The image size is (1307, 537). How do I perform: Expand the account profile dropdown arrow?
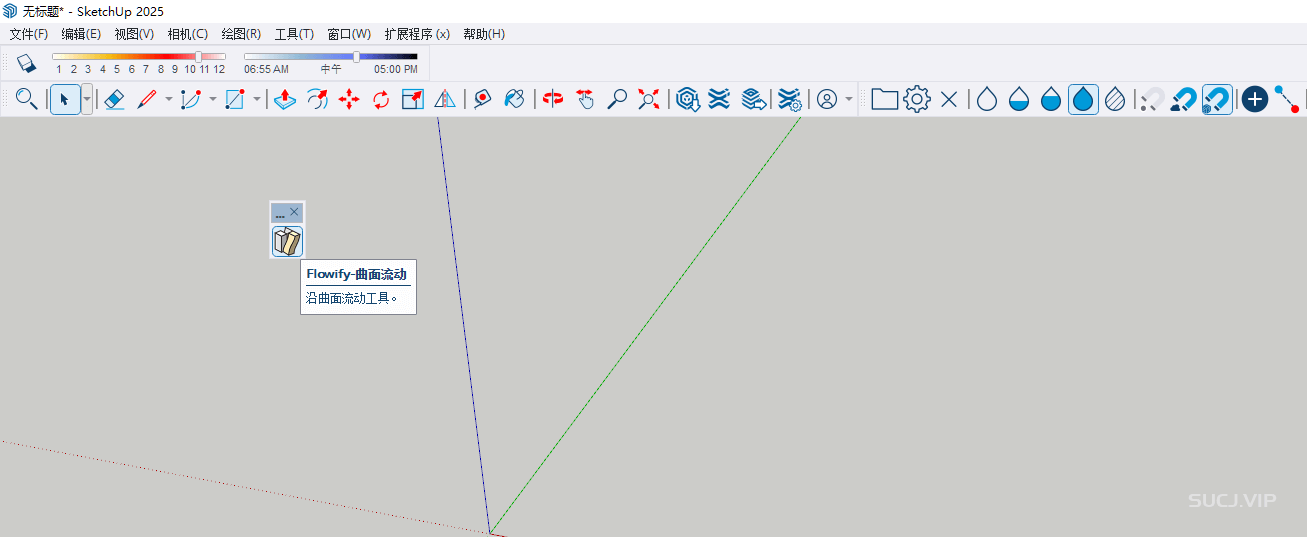point(849,99)
